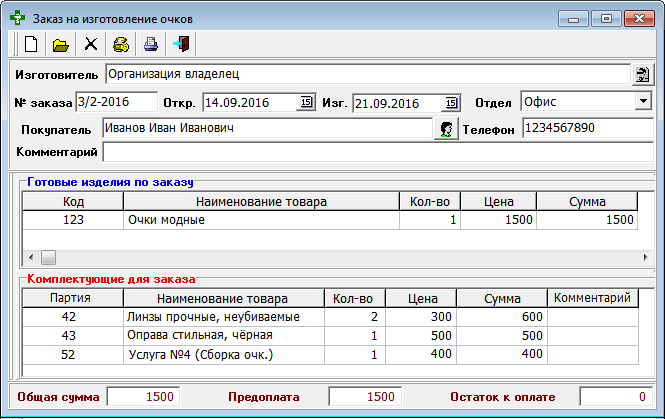Select batch cell 52
The height and width of the screenshot is (419, 665).
click(x=73, y=355)
